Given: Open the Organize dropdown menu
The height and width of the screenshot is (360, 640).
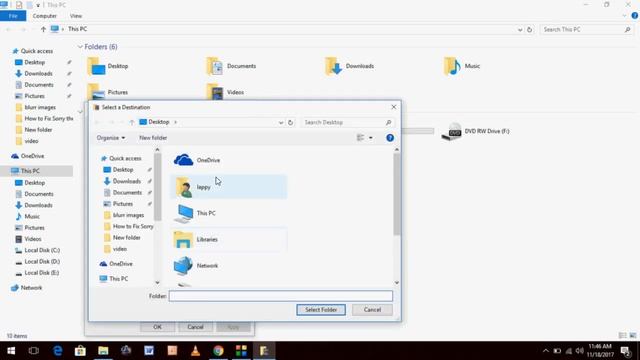Looking at the screenshot, I should tap(111, 138).
